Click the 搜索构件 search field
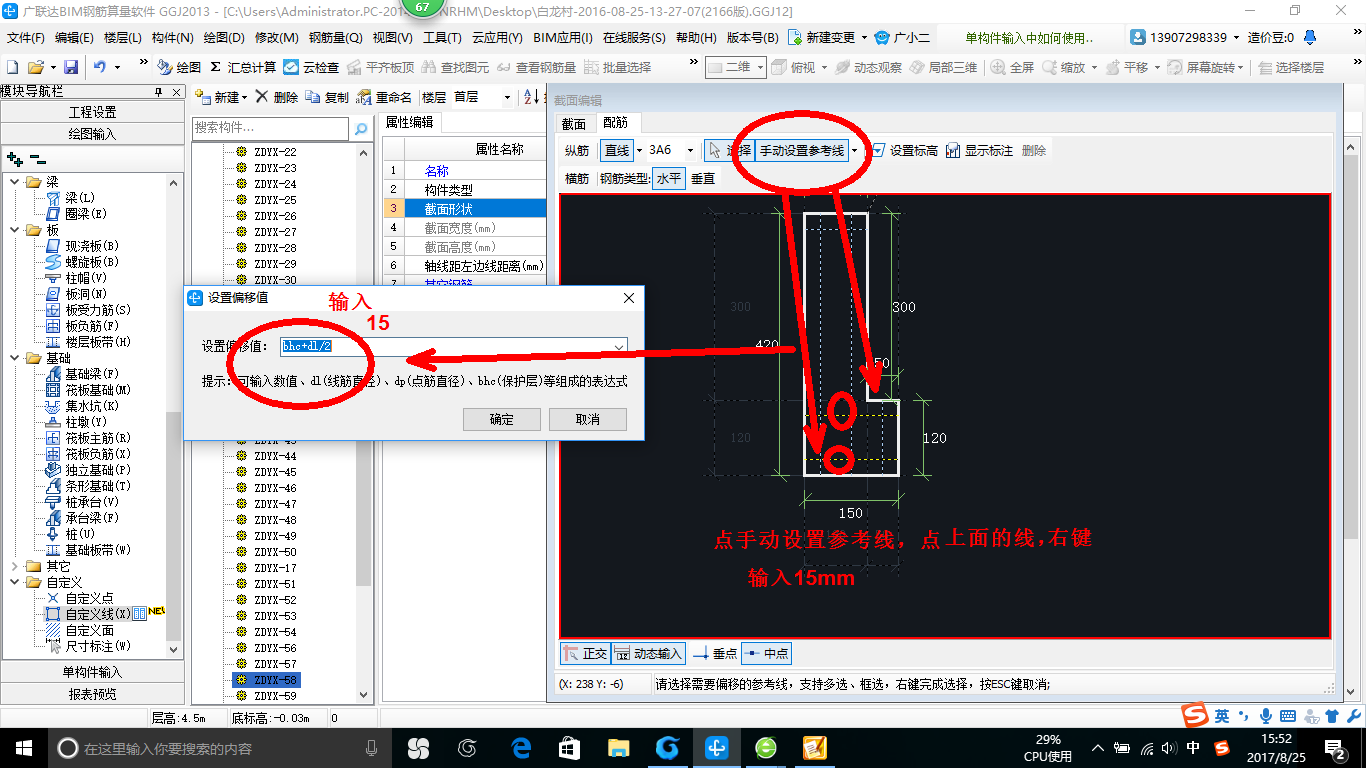The width and height of the screenshot is (1366, 768). 270,128
